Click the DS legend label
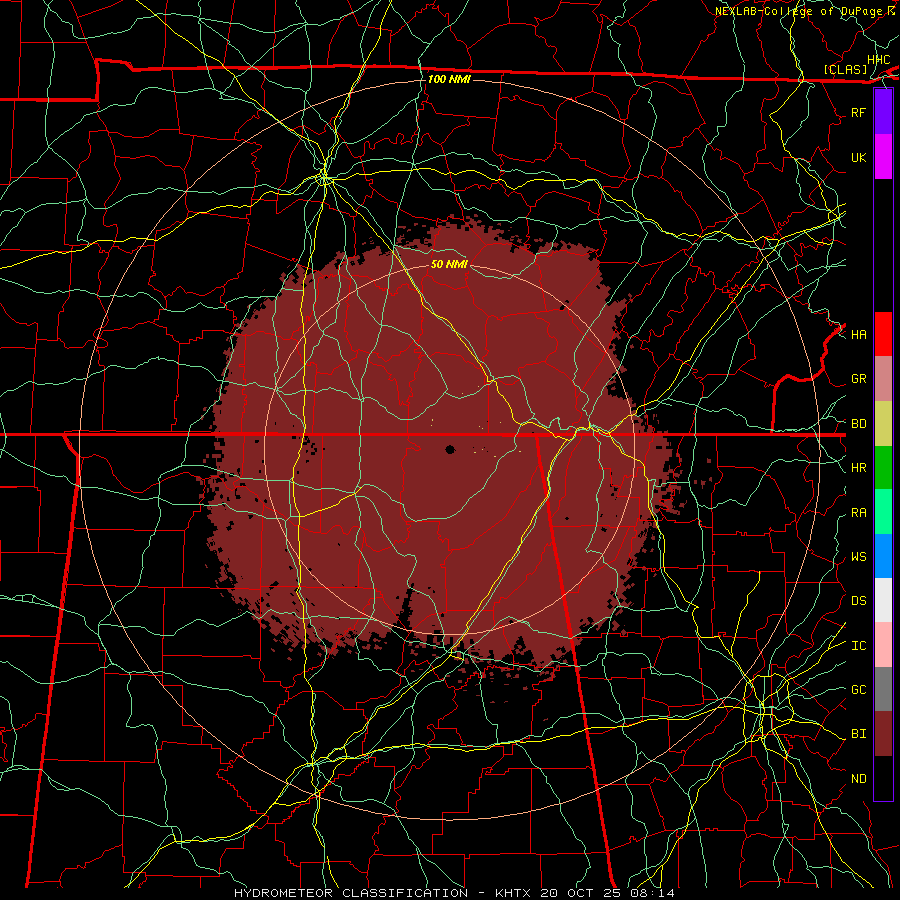900x900 pixels. (859, 600)
